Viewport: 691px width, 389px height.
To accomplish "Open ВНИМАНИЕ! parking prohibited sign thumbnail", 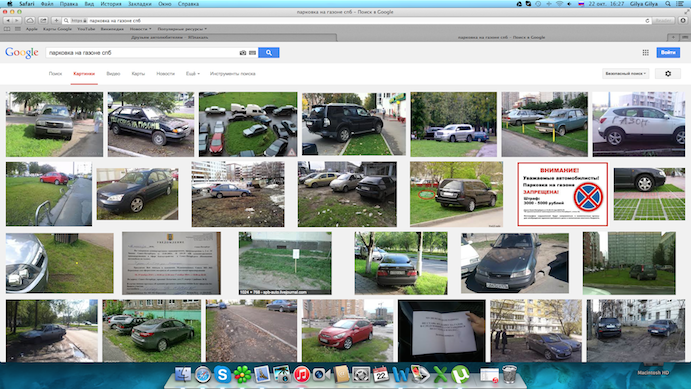I will (563, 194).
